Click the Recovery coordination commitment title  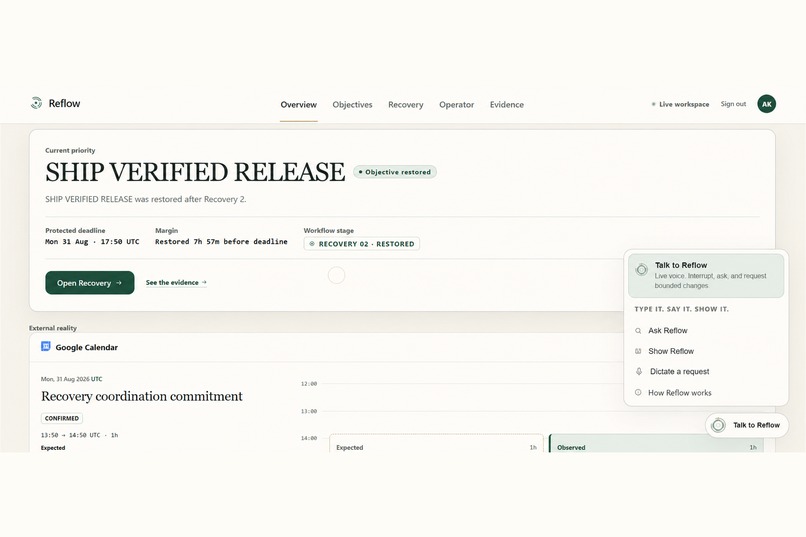(141, 396)
